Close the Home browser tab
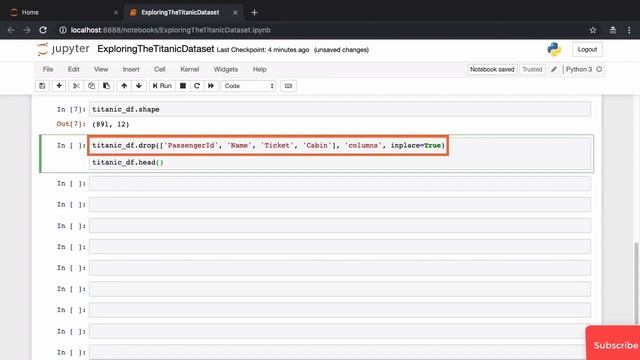This screenshot has height=360, width=640. [x=116, y=13]
